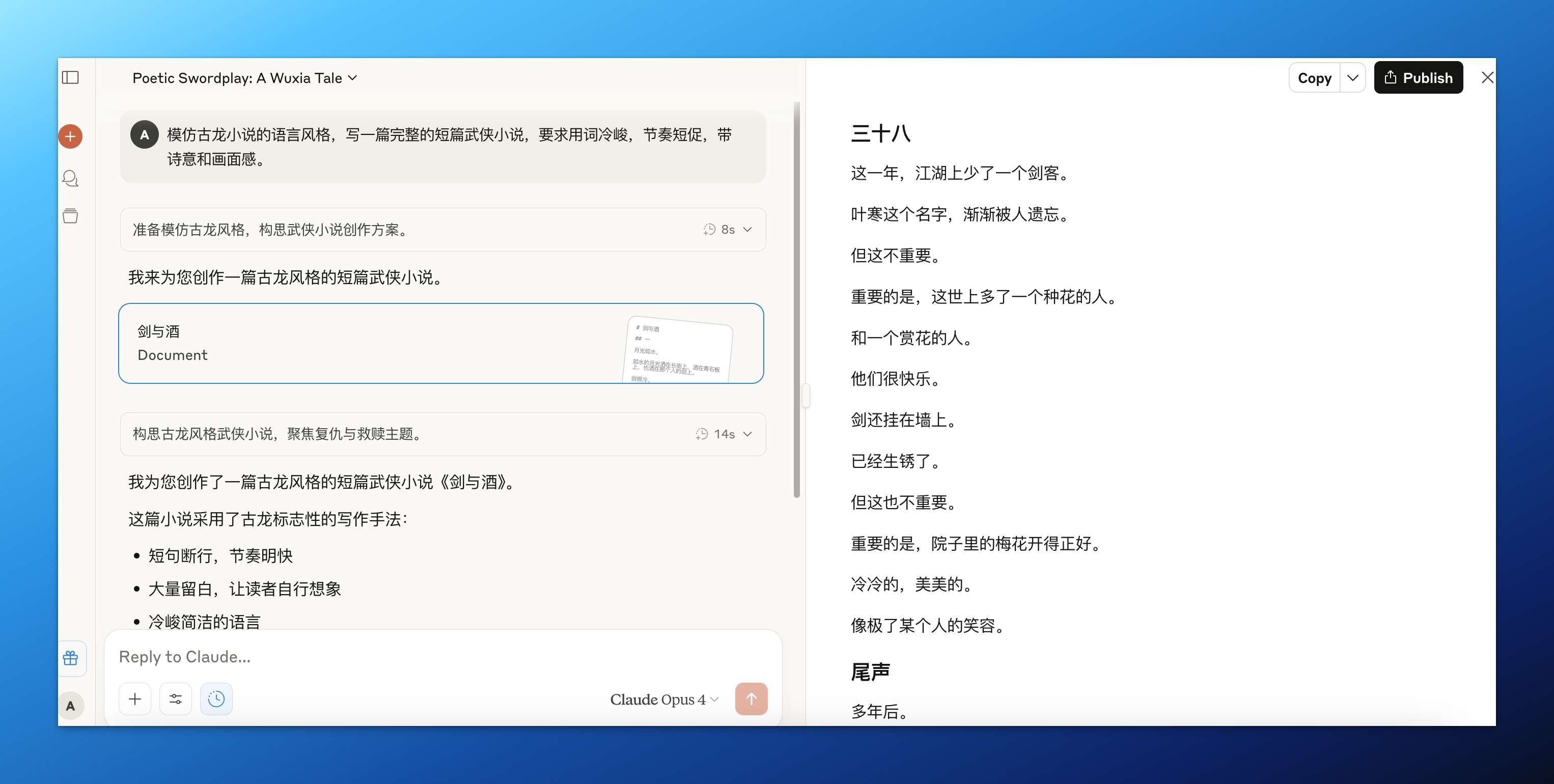This screenshot has width=1554, height=784.
Task: Click the add attachment plus button
Action: pyautogui.click(x=135, y=699)
